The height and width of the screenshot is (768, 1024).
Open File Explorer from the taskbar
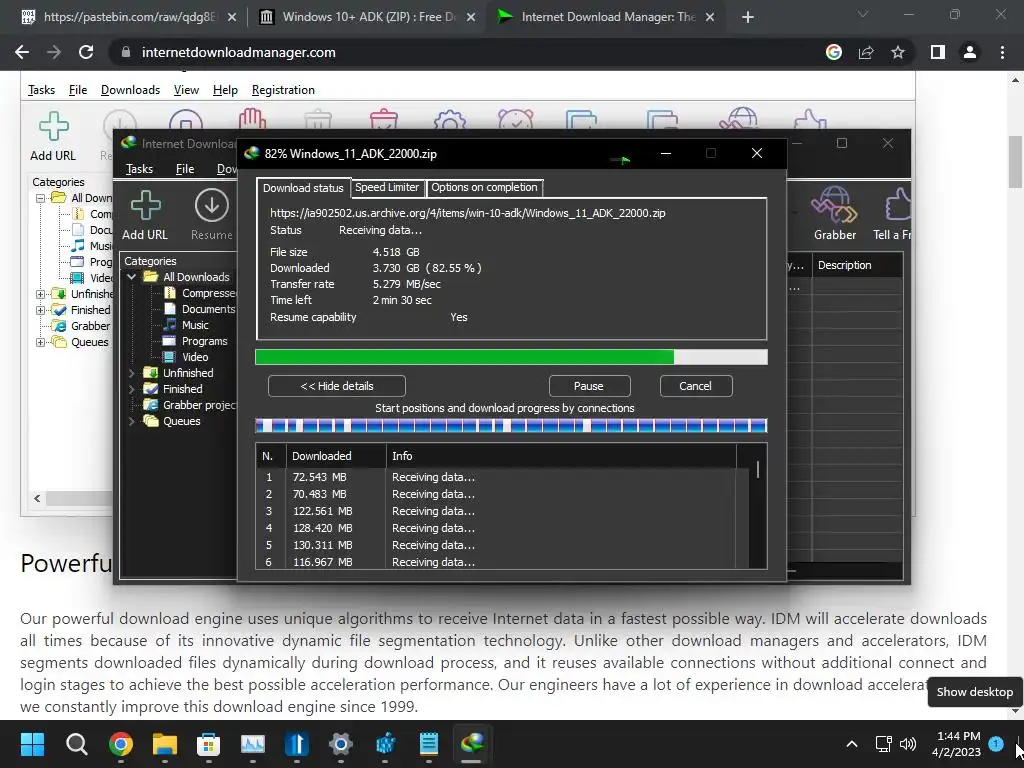point(165,744)
